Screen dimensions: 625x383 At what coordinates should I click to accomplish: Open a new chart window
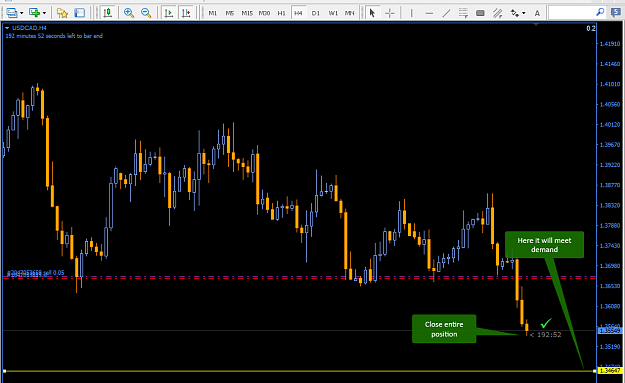tap(12, 13)
